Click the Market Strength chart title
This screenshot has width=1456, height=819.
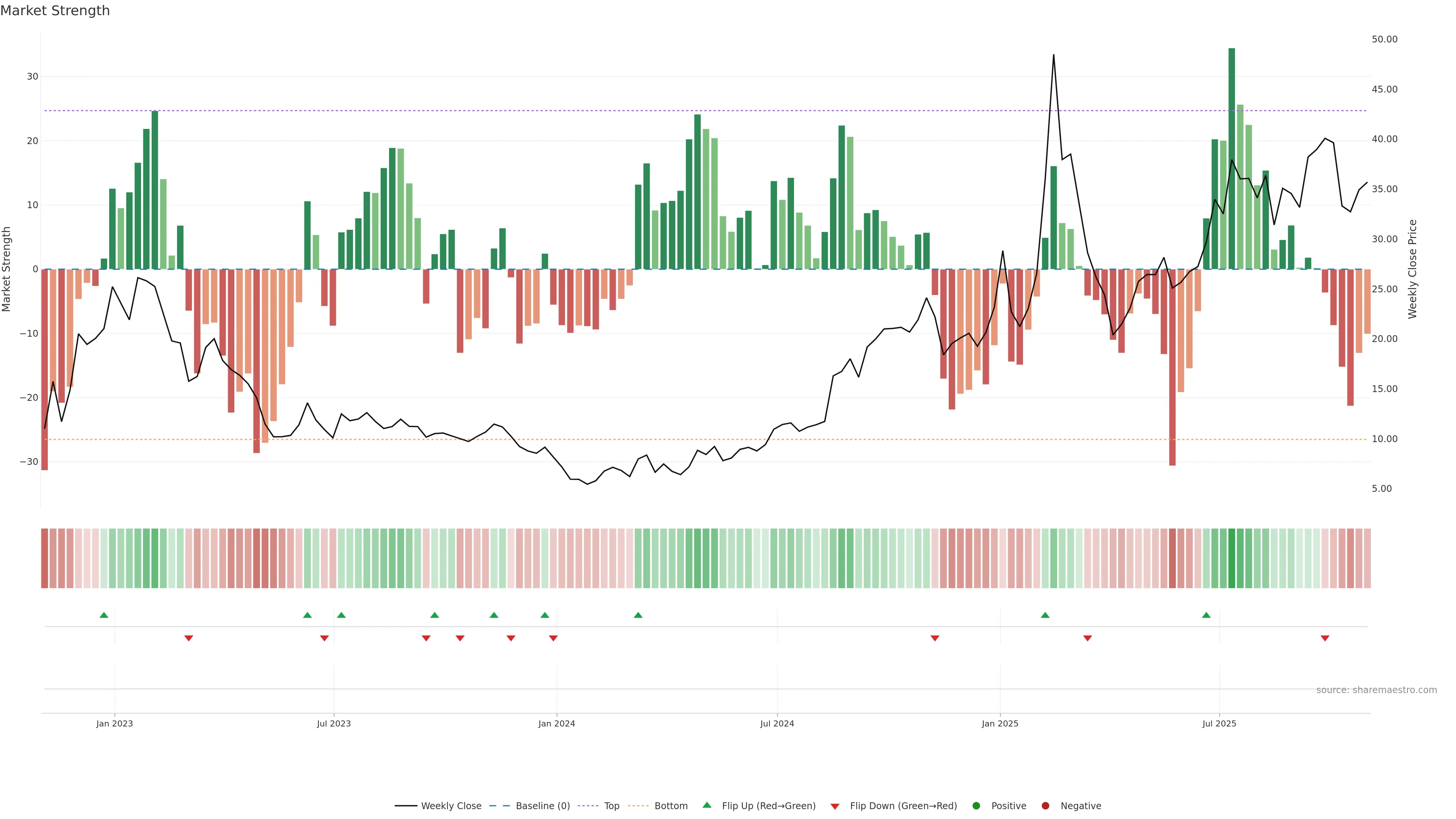[x=55, y=11]
